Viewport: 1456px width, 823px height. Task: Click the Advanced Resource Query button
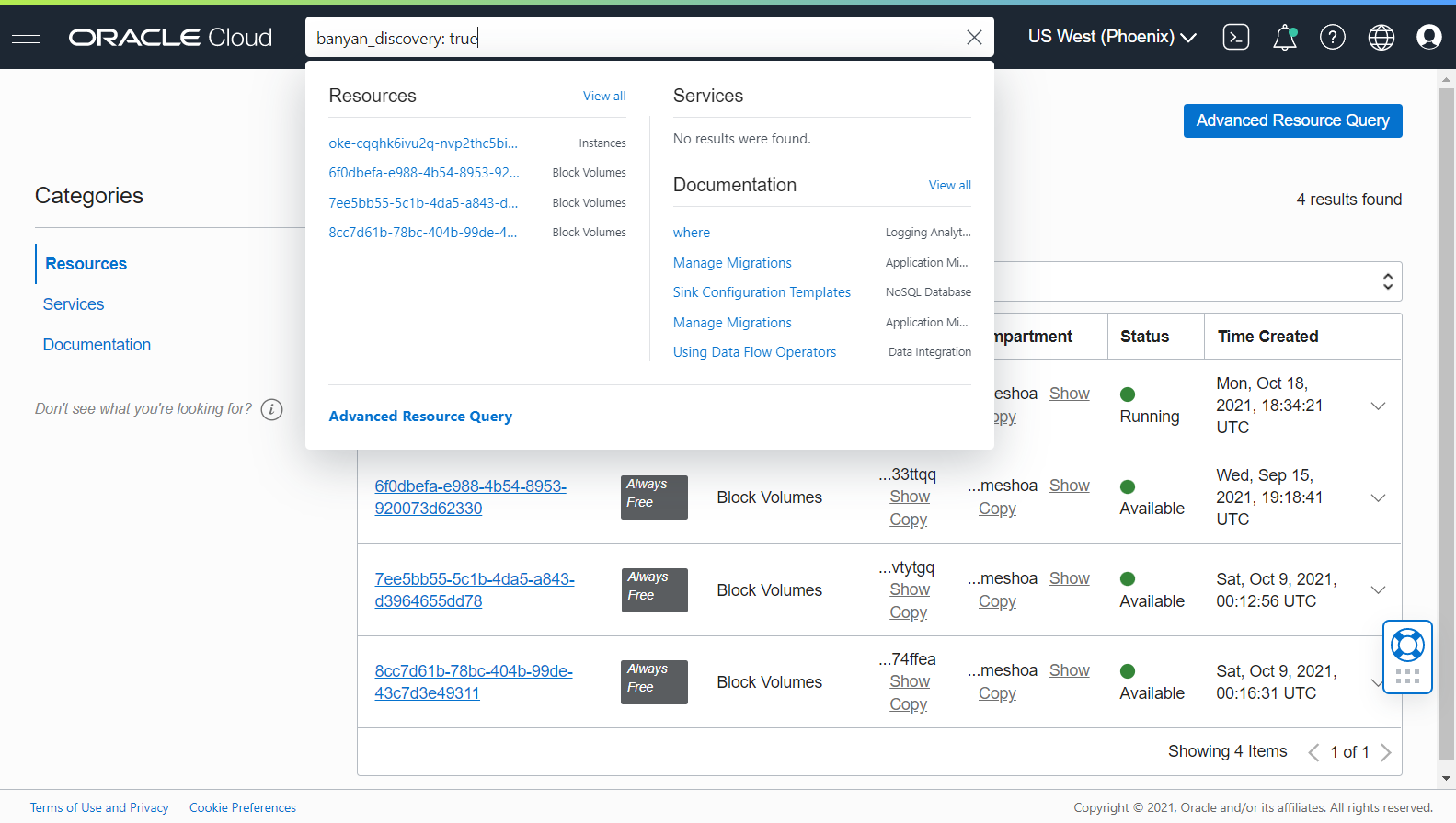click(x=1292, y=120)
